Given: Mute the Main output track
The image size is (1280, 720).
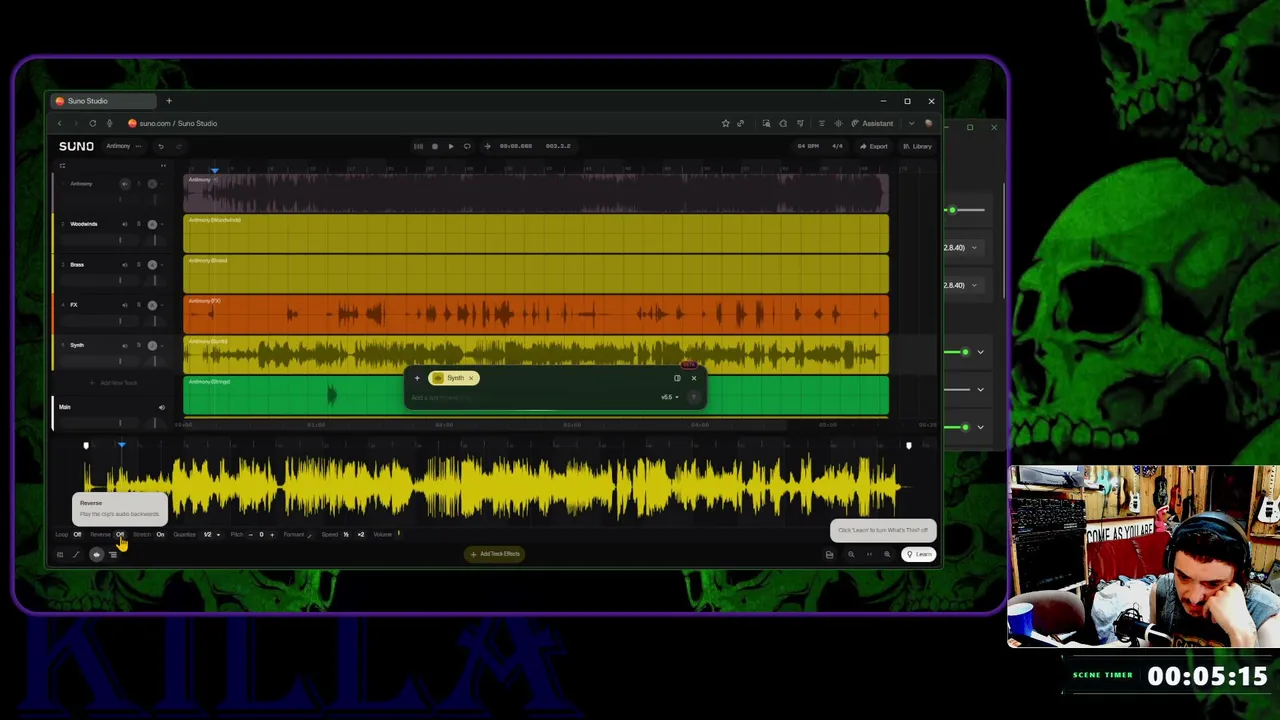Looking at the screenshot, I should pos(161,407).
